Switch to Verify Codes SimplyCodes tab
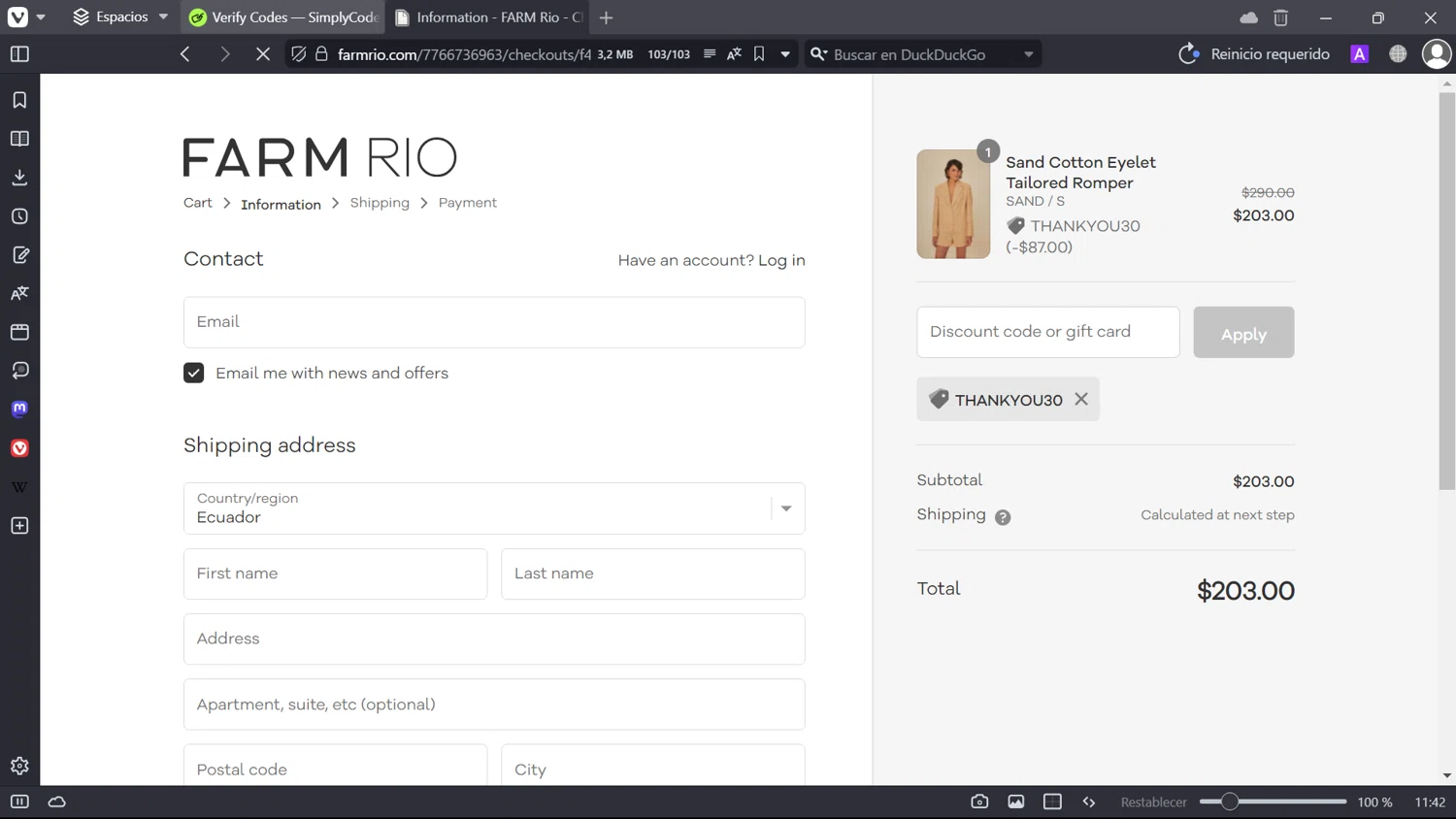The image size is (1456, 819). (x=282, y=17)
